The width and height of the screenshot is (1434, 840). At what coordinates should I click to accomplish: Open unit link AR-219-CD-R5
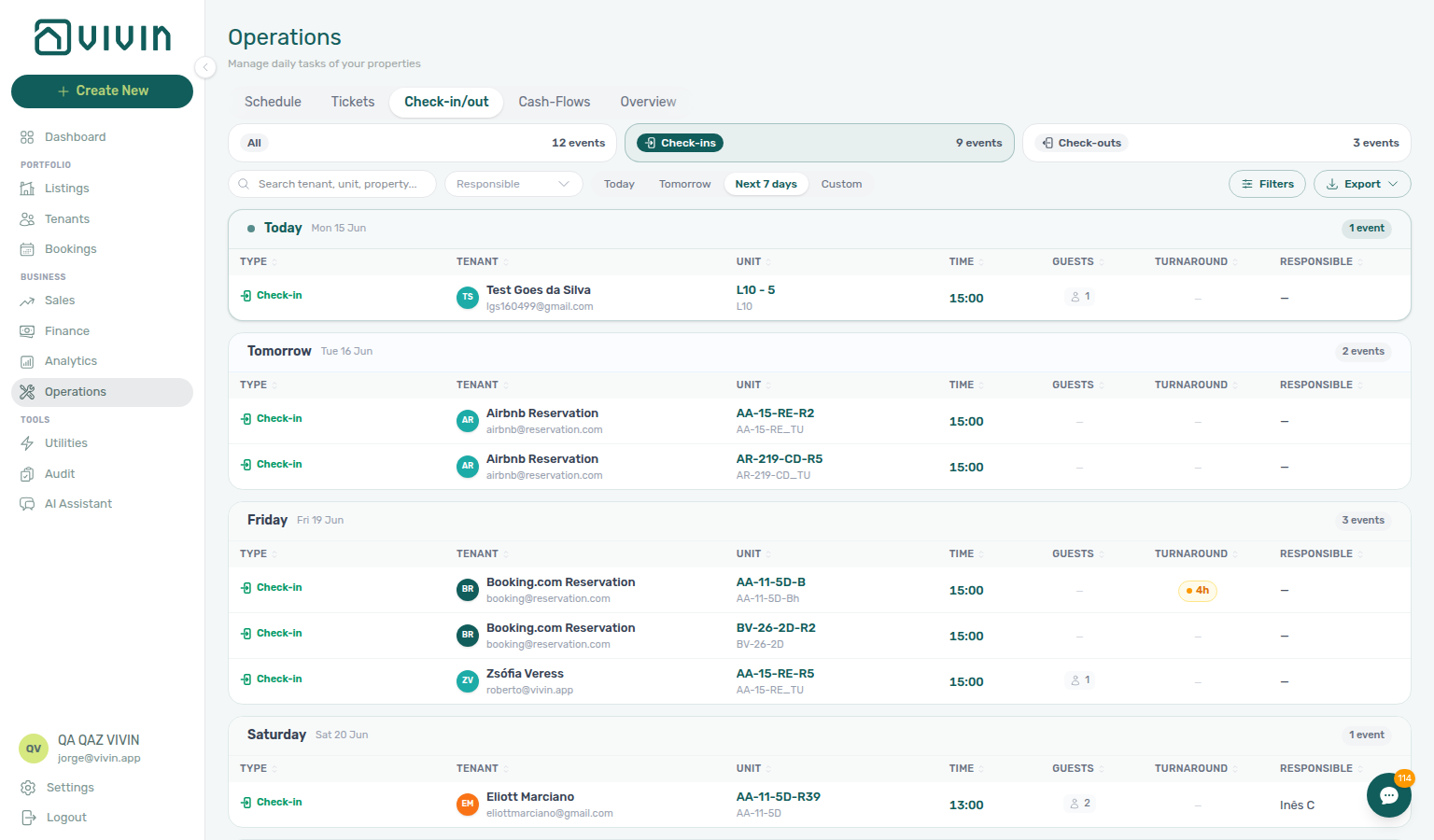[780, 459]
